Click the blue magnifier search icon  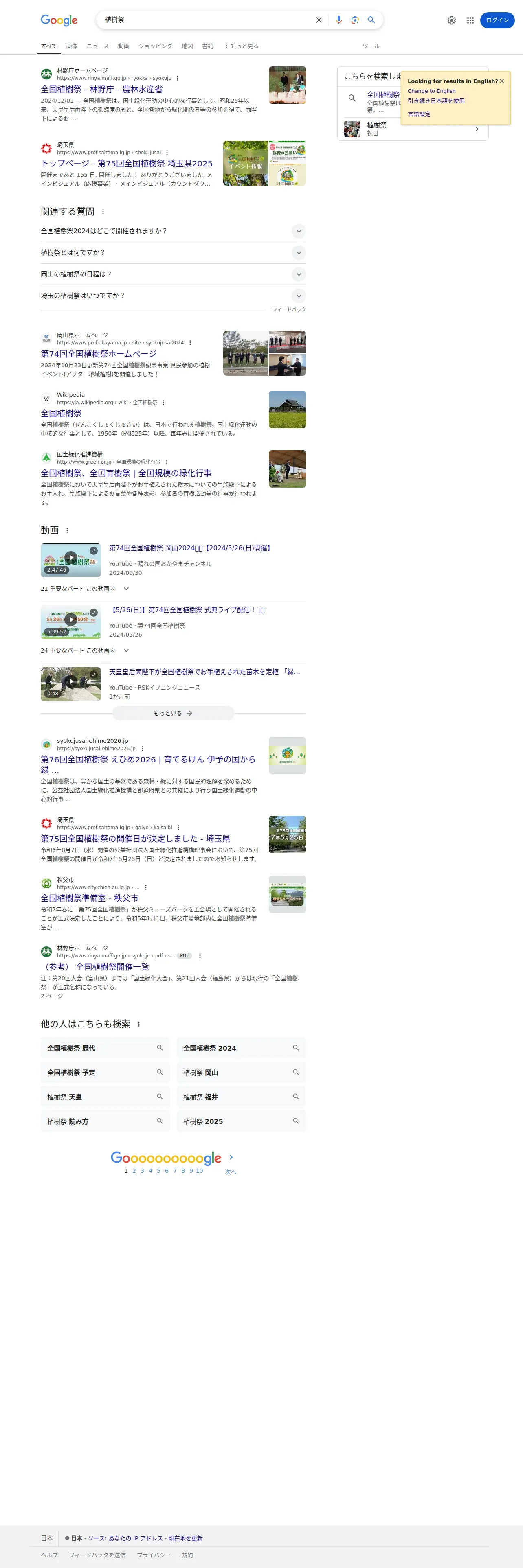[x=371, y=20]
